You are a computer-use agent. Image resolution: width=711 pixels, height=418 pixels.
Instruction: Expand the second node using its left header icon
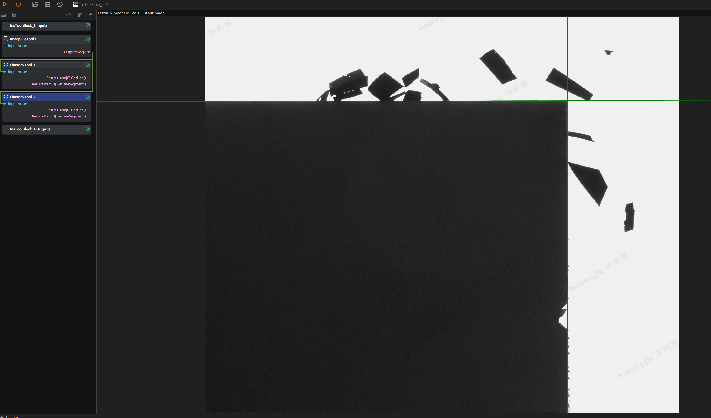click(x=6, y=39)
